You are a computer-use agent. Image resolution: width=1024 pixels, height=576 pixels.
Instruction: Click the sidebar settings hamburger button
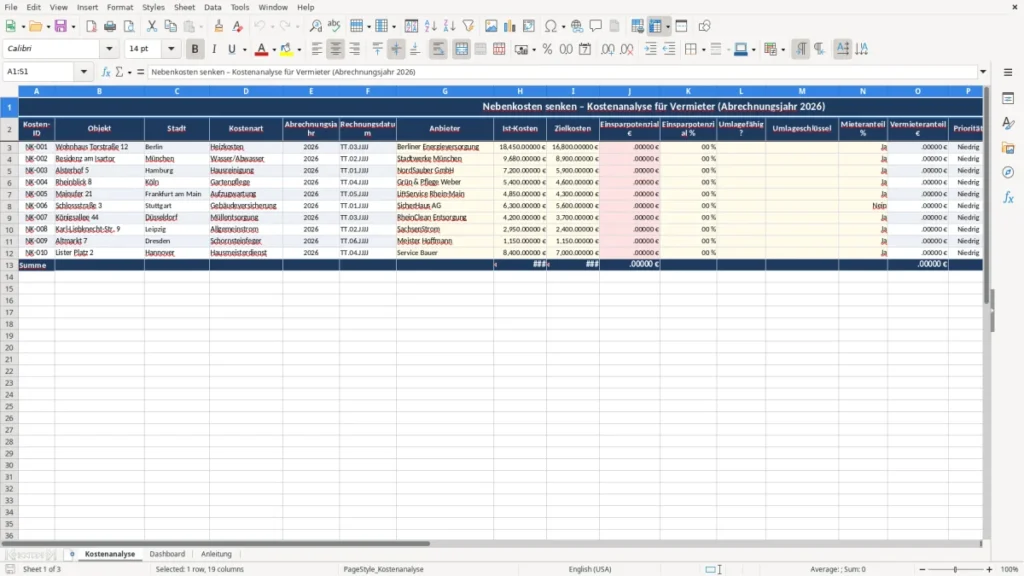pyautogui.click(x=1008, y=72)
